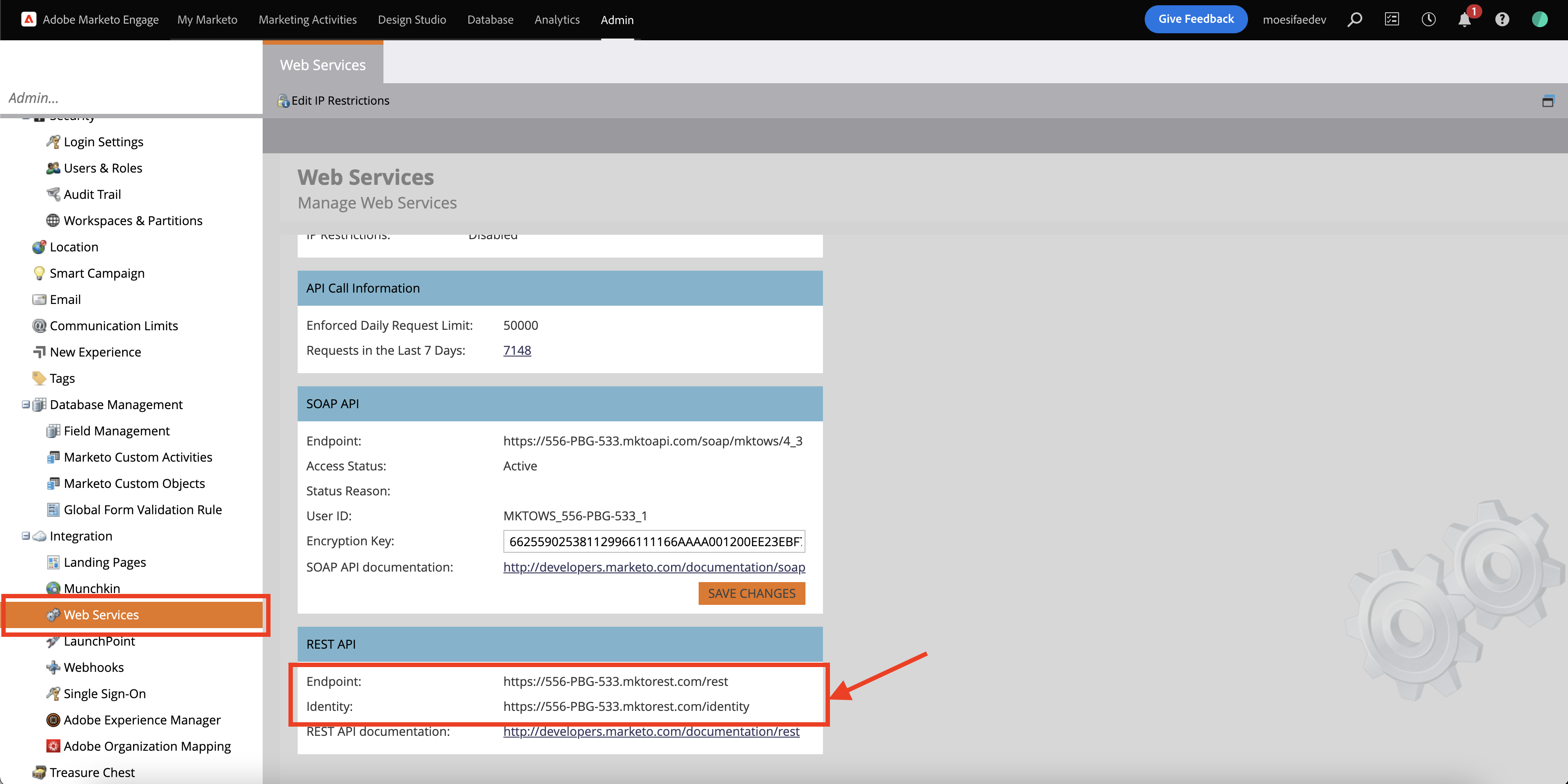Collapse the Integration tree node

click(25, 536)
